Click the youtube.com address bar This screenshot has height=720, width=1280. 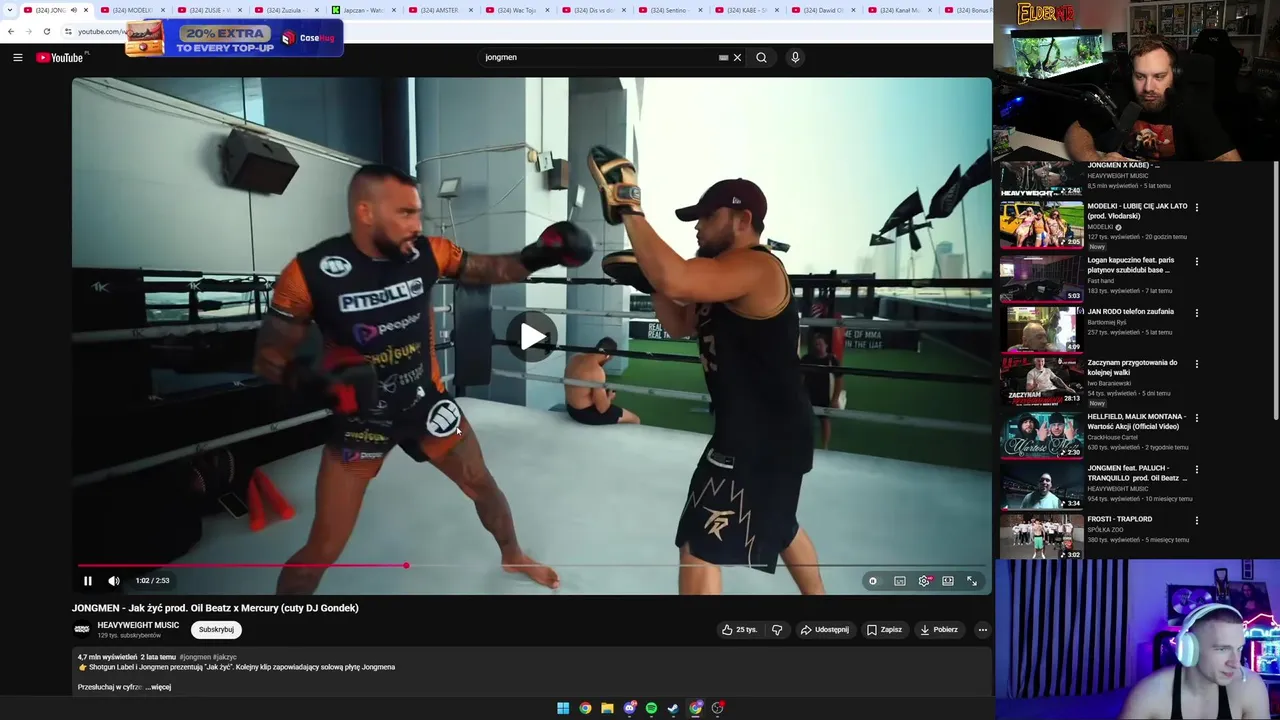point(100,31)
